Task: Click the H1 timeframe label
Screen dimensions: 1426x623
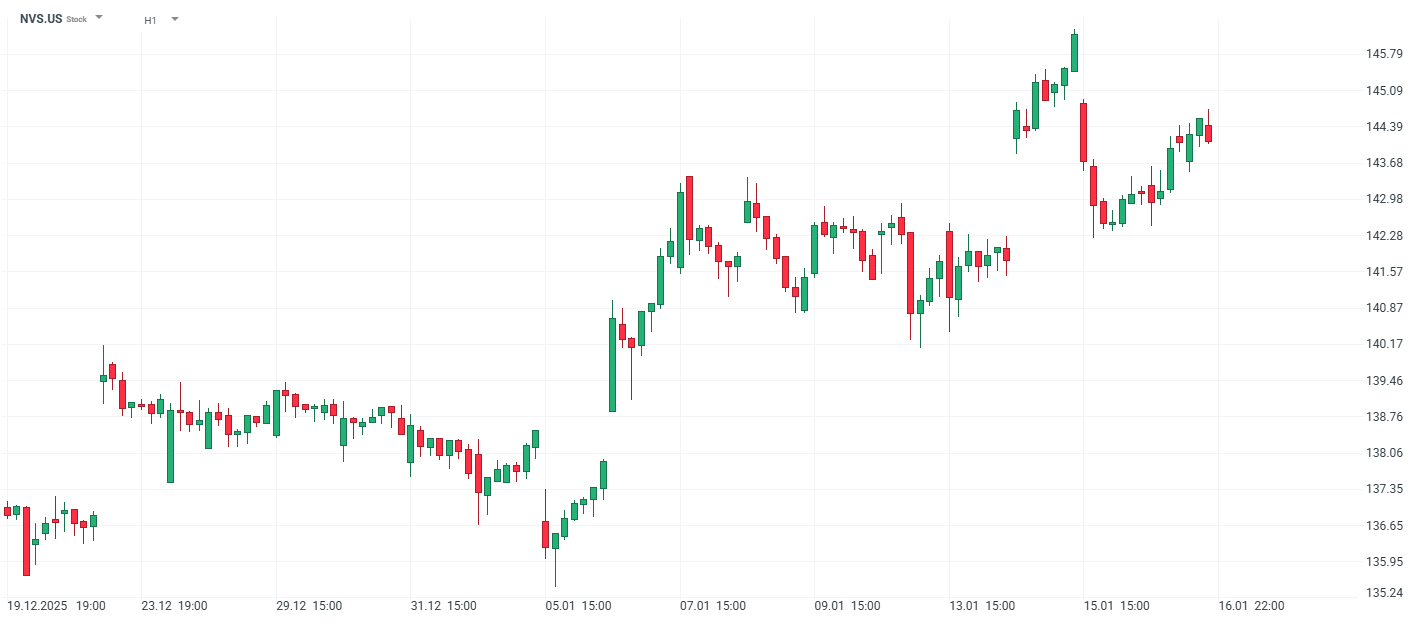Action: [x=150, y=20]
